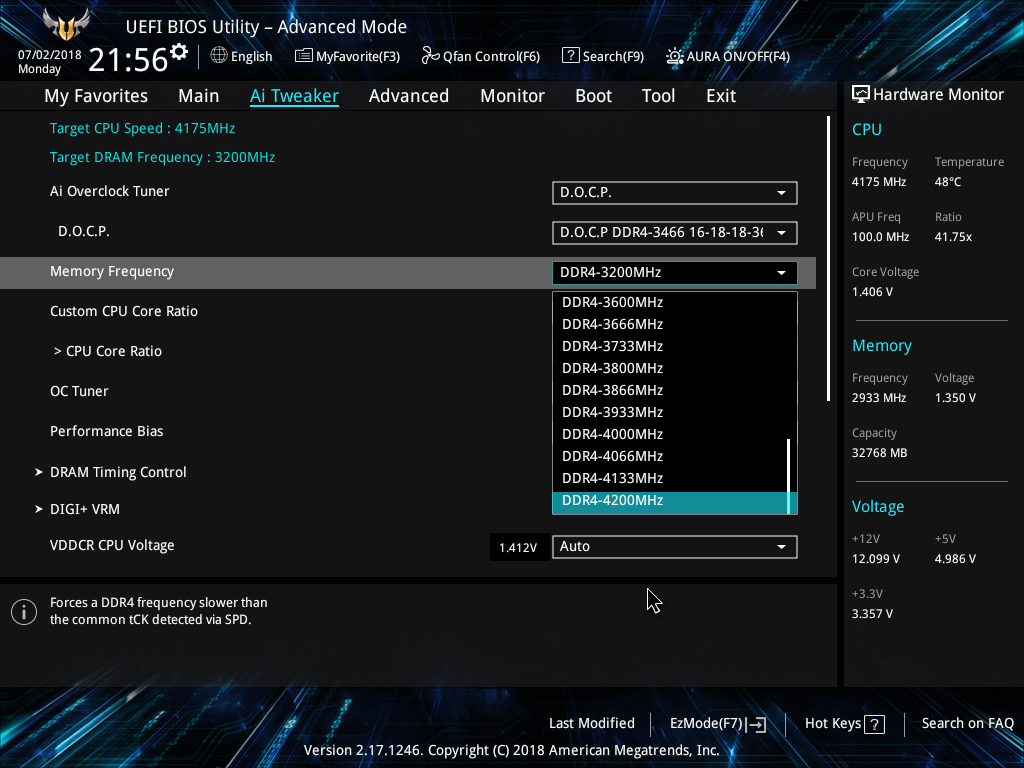This screenshot has width=1024, height=768.
Task: Open Hot Keys help
Action: 845,724
